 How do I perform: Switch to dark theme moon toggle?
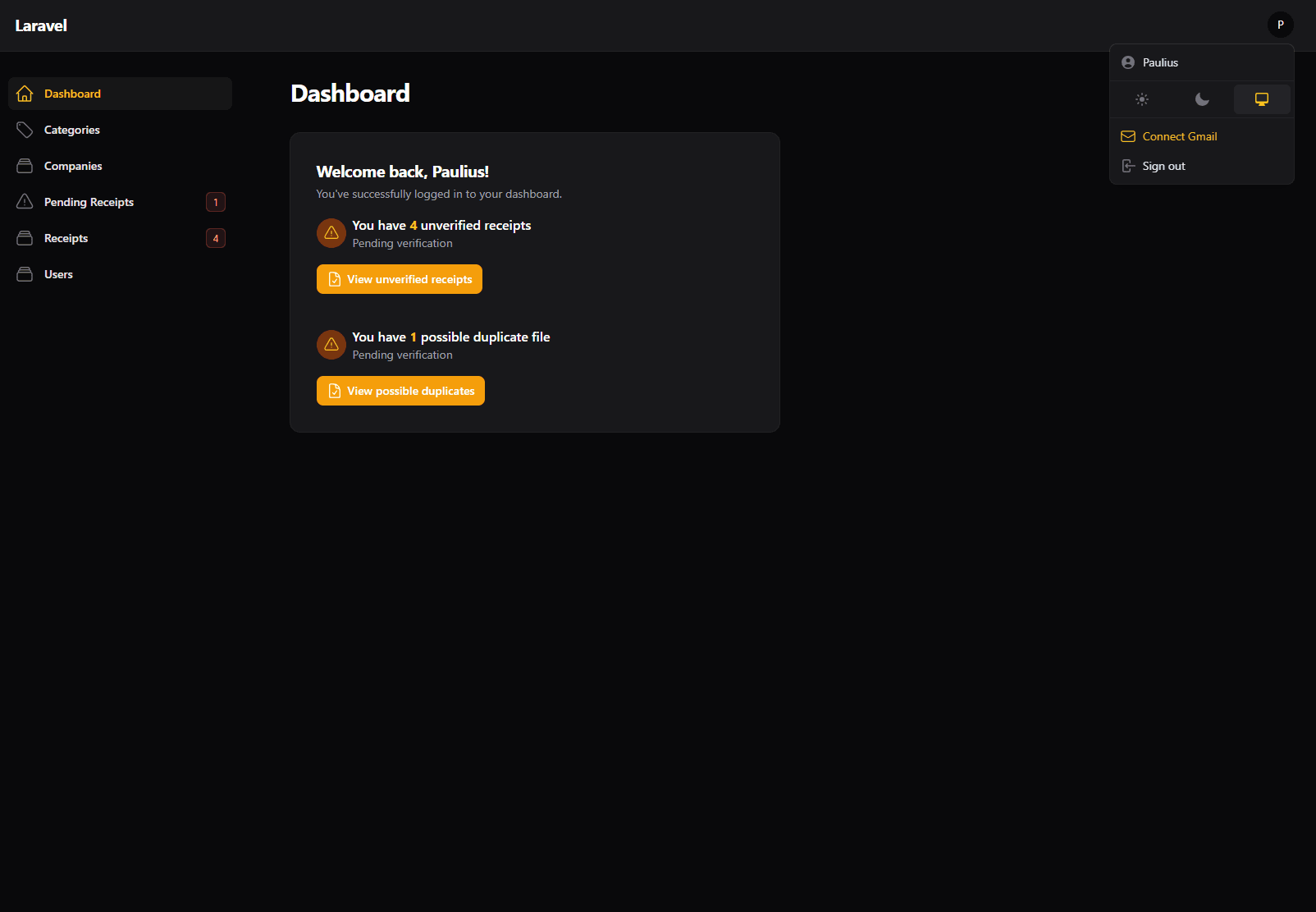click(1202, 99)
